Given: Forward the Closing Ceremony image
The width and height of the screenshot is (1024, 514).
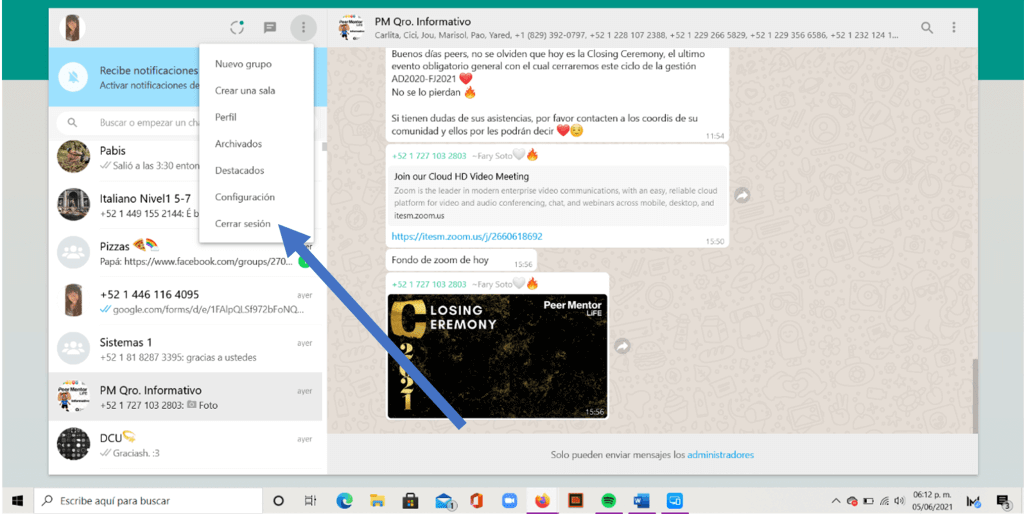Looking at the screenshot, I should tap(622, 345).
